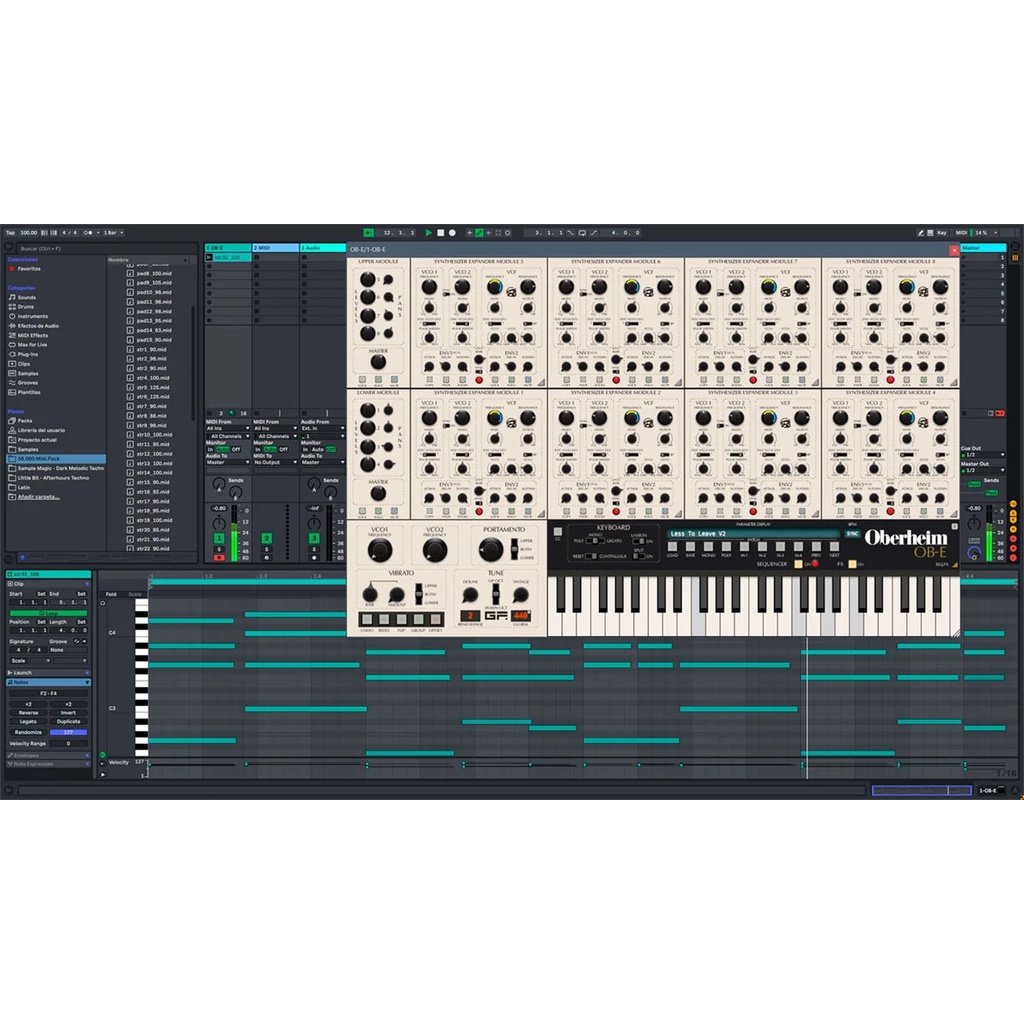The width and height of the screenshot is (1024, 1024).
Task: Select the Favoritos collection
Action: 29,268
